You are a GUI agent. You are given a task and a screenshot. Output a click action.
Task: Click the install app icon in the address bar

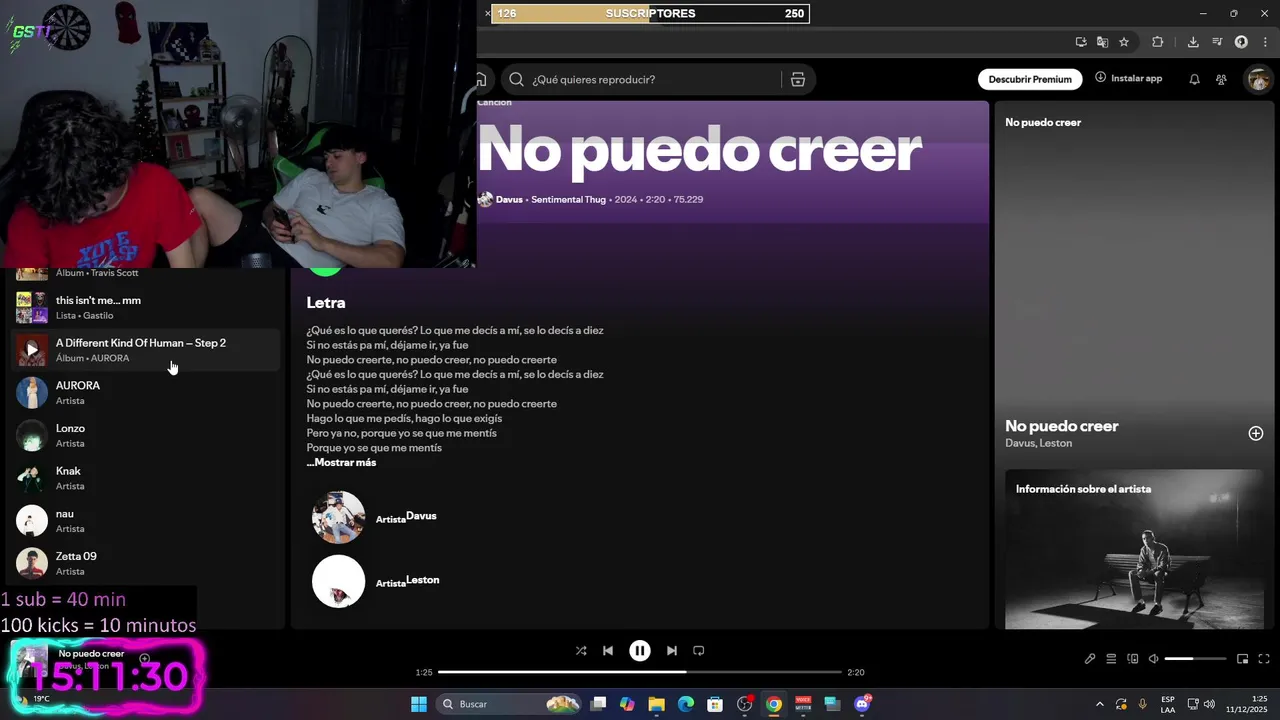click(x=1081, y=42)
